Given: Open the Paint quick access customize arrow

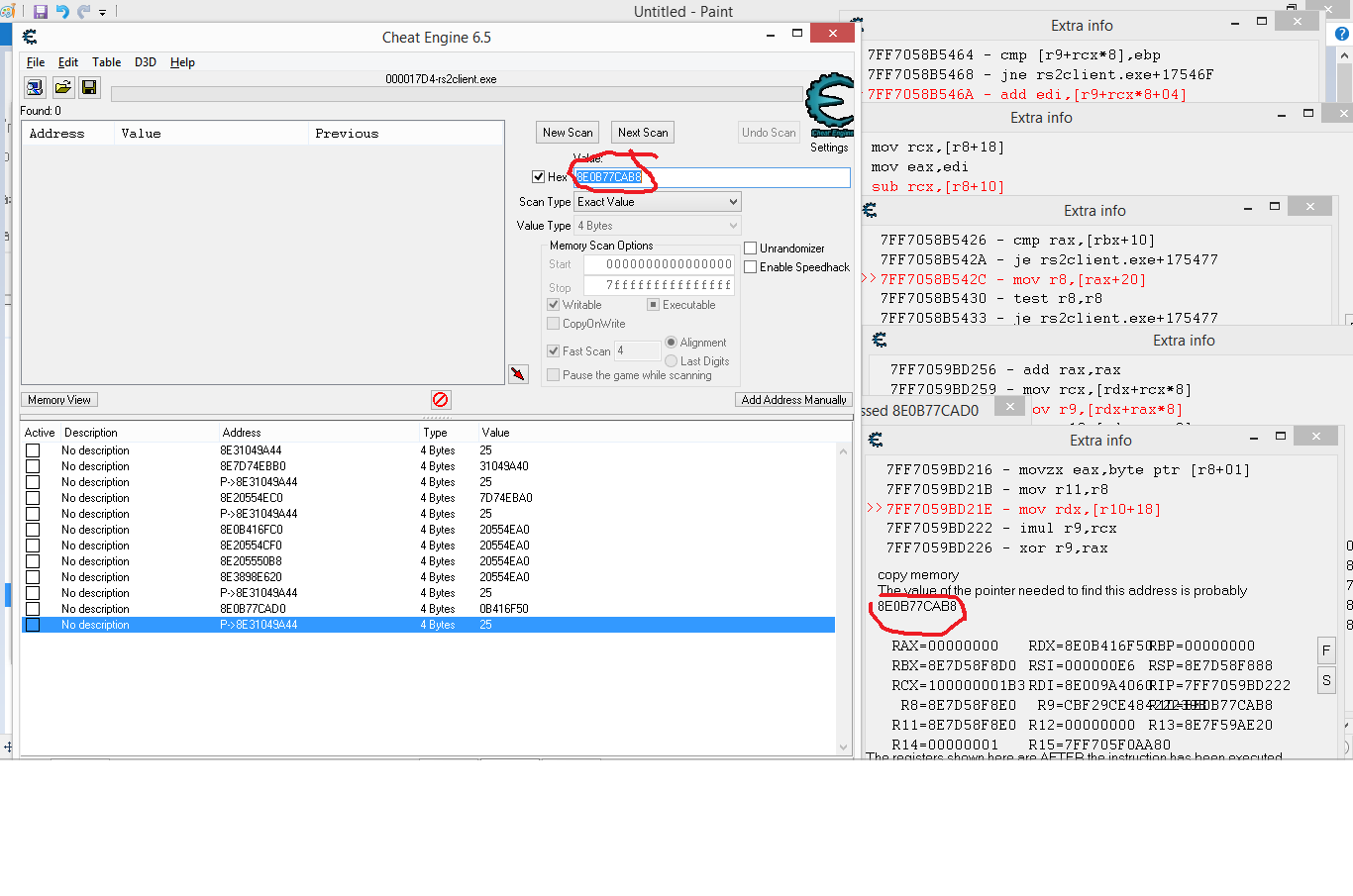Looking at the screenshot, I should tap(102, 13).
